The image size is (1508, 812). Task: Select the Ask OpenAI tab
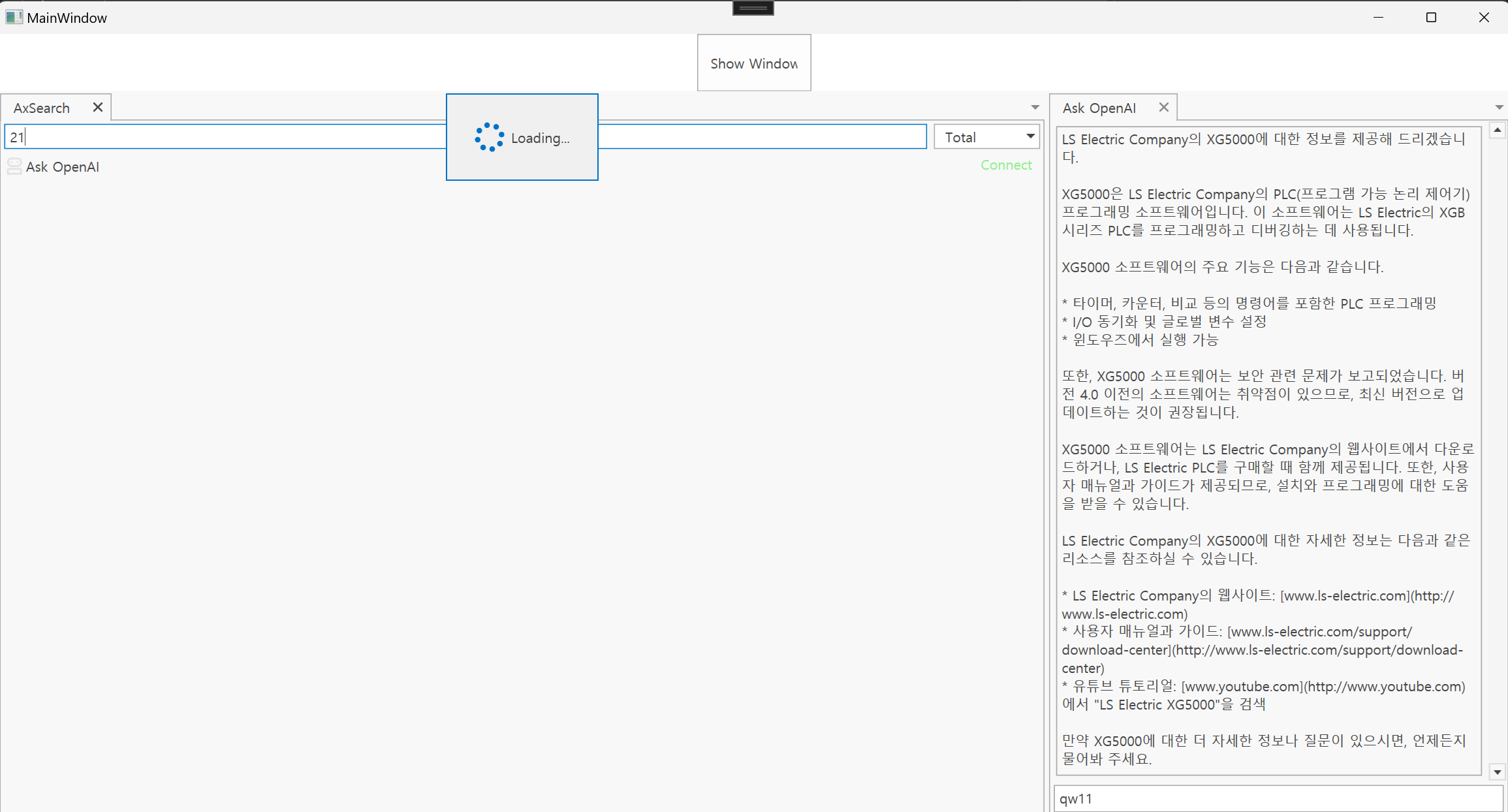[1099, 108]
